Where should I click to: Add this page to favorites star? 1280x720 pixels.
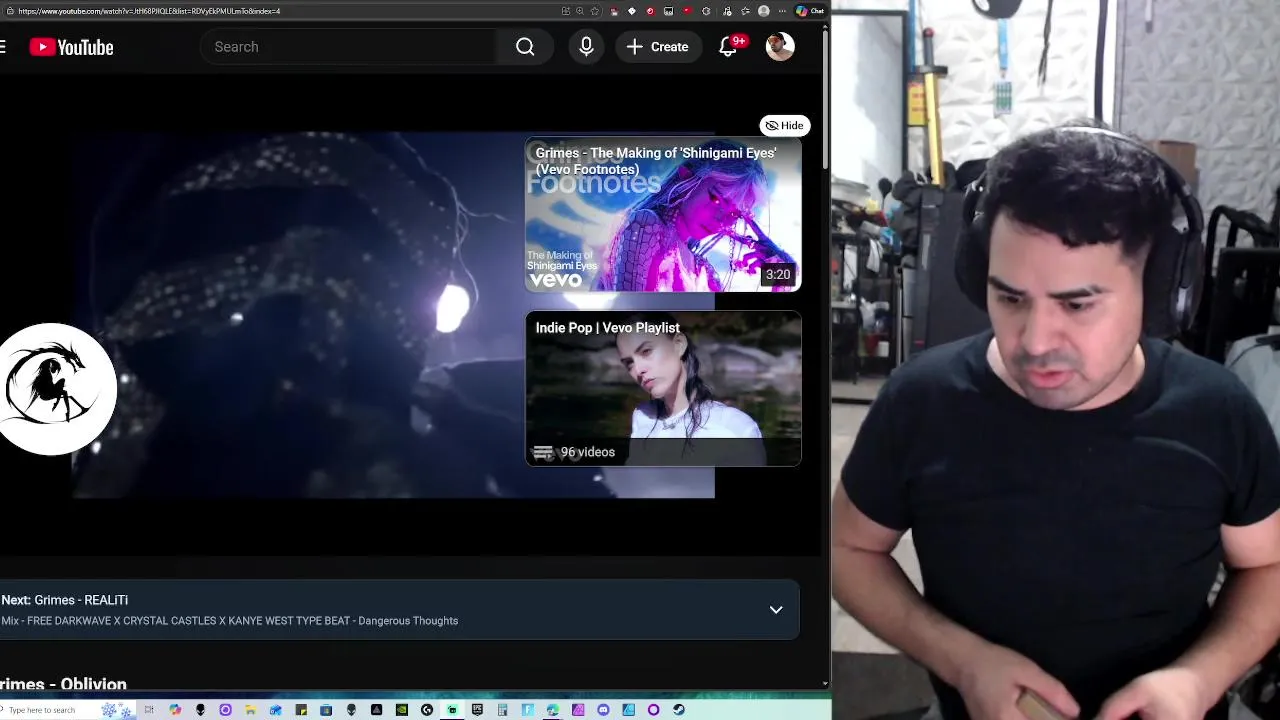(x=595, y=11)
